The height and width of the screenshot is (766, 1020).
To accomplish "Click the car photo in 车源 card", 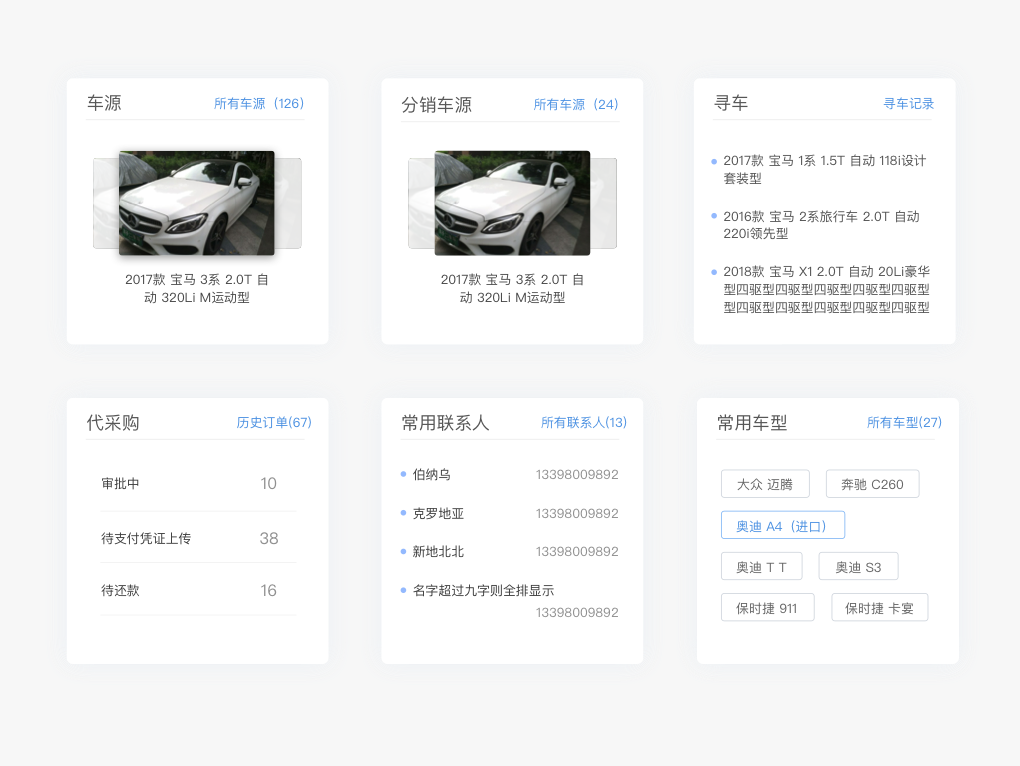I will tap(196, 203).
